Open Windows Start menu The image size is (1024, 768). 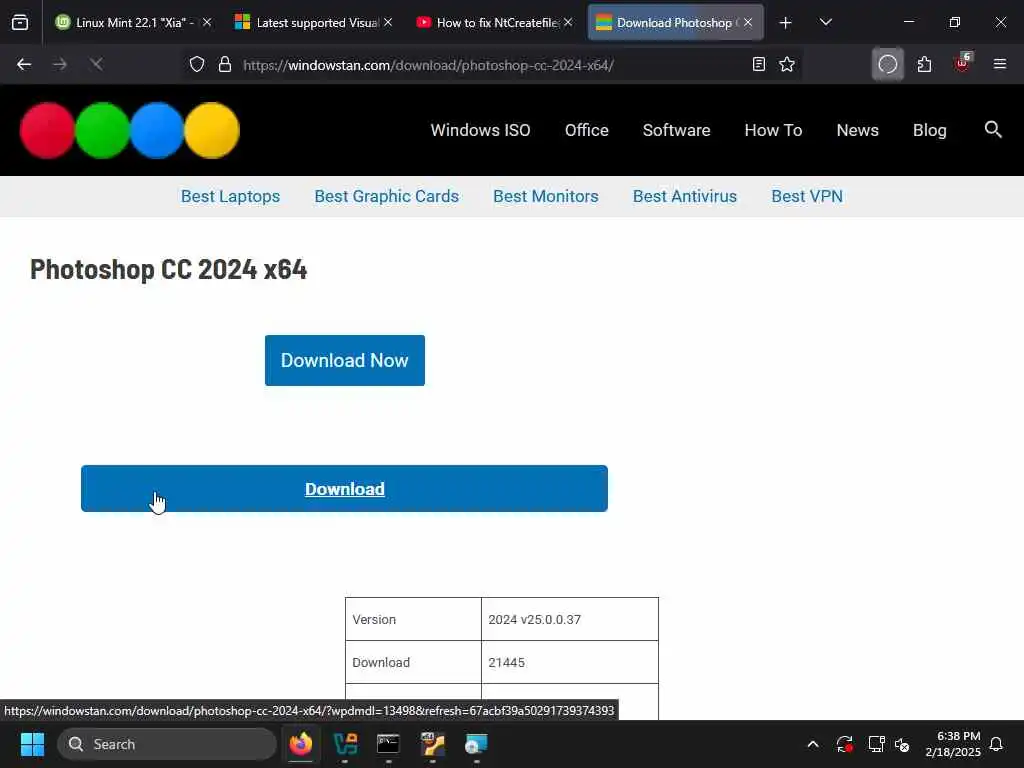click(32, 744)
